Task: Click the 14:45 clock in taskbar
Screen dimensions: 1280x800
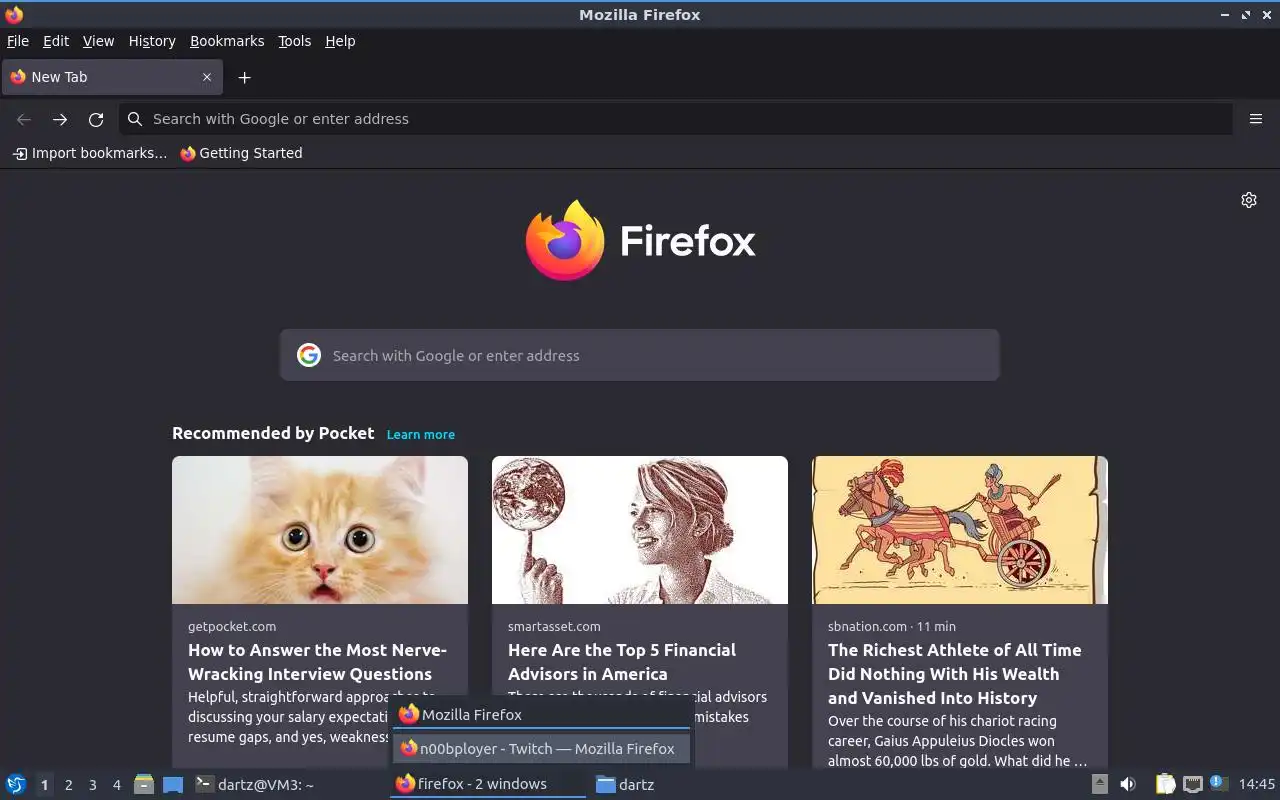Action: (1257, 784)
